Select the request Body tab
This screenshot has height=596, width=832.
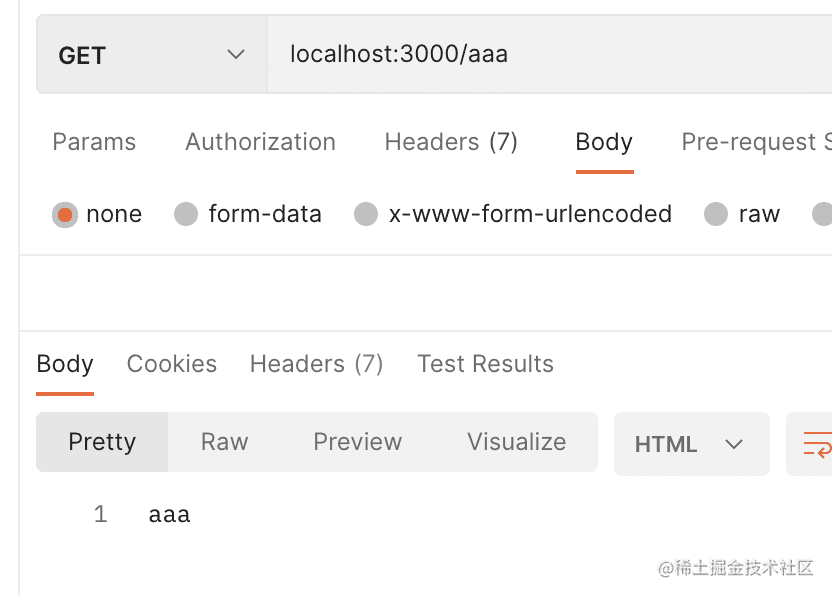click(604, 142)
